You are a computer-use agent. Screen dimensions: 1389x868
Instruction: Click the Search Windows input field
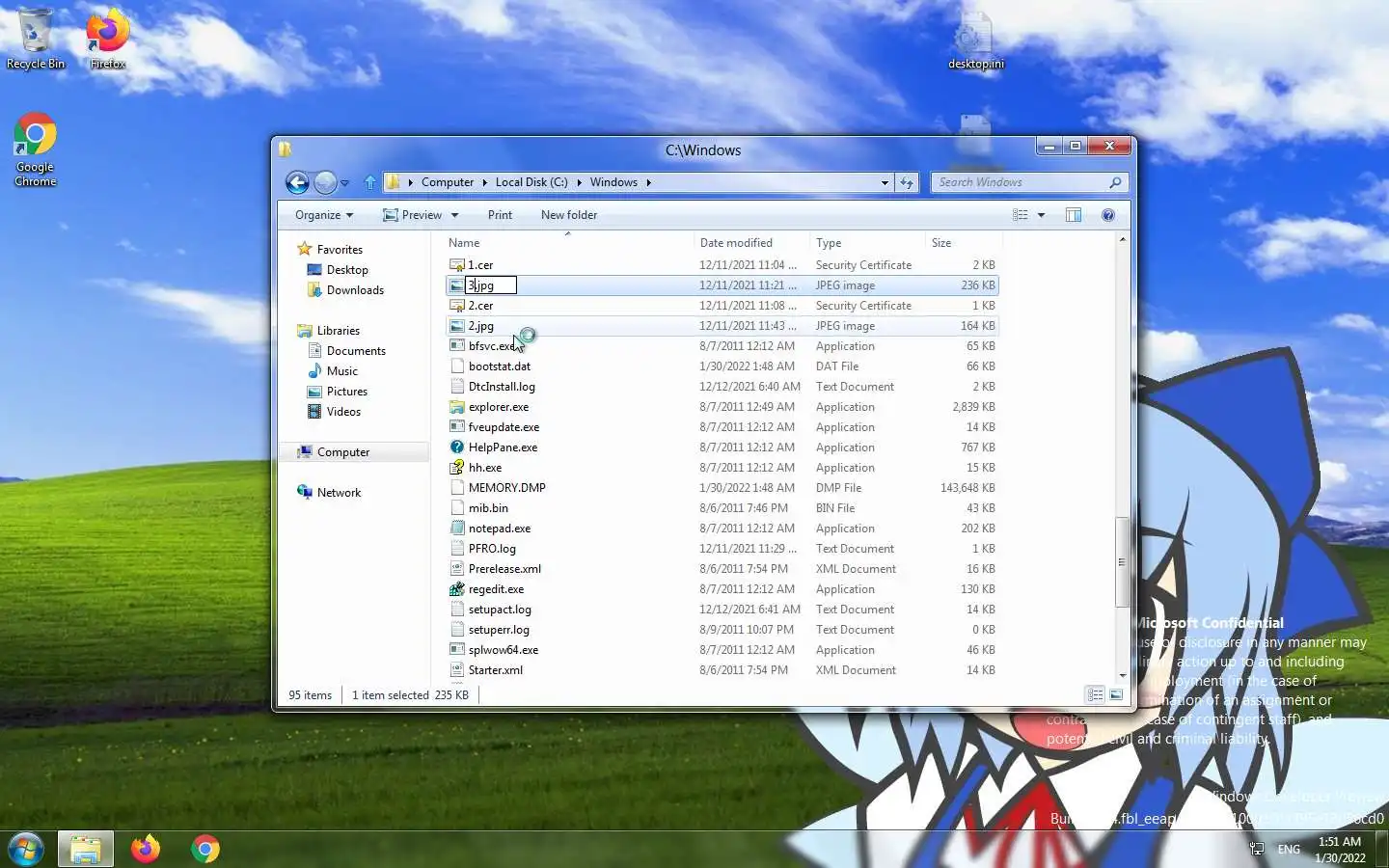pyautogui.click(x=1021, y=182)
